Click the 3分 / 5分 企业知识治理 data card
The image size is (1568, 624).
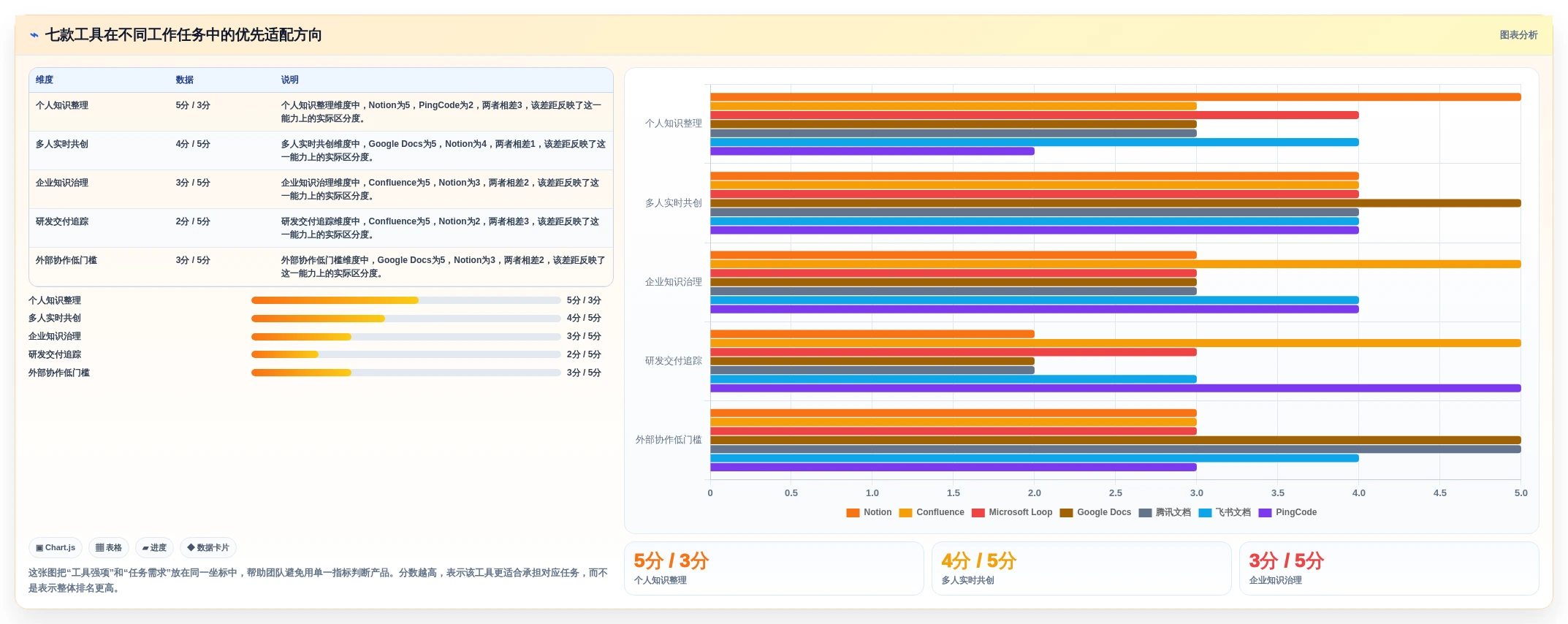[x=1389, y=568]
